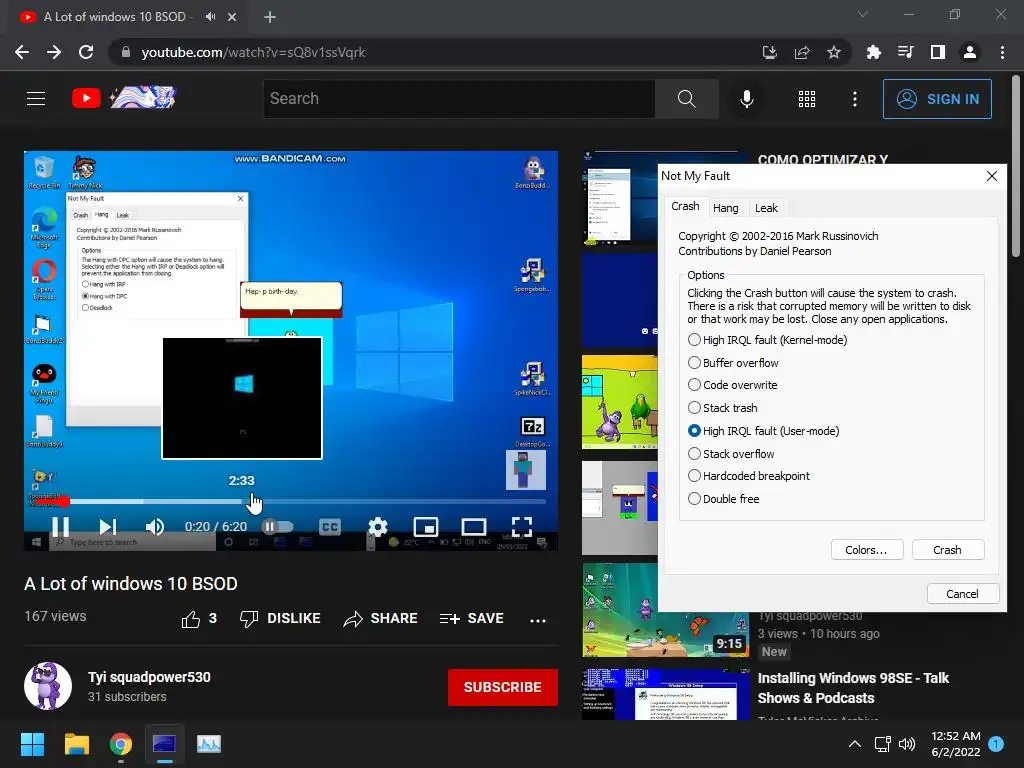Open a new browser tab
The height and width of the screenshot is (768, 1024).
pos(270,17)
